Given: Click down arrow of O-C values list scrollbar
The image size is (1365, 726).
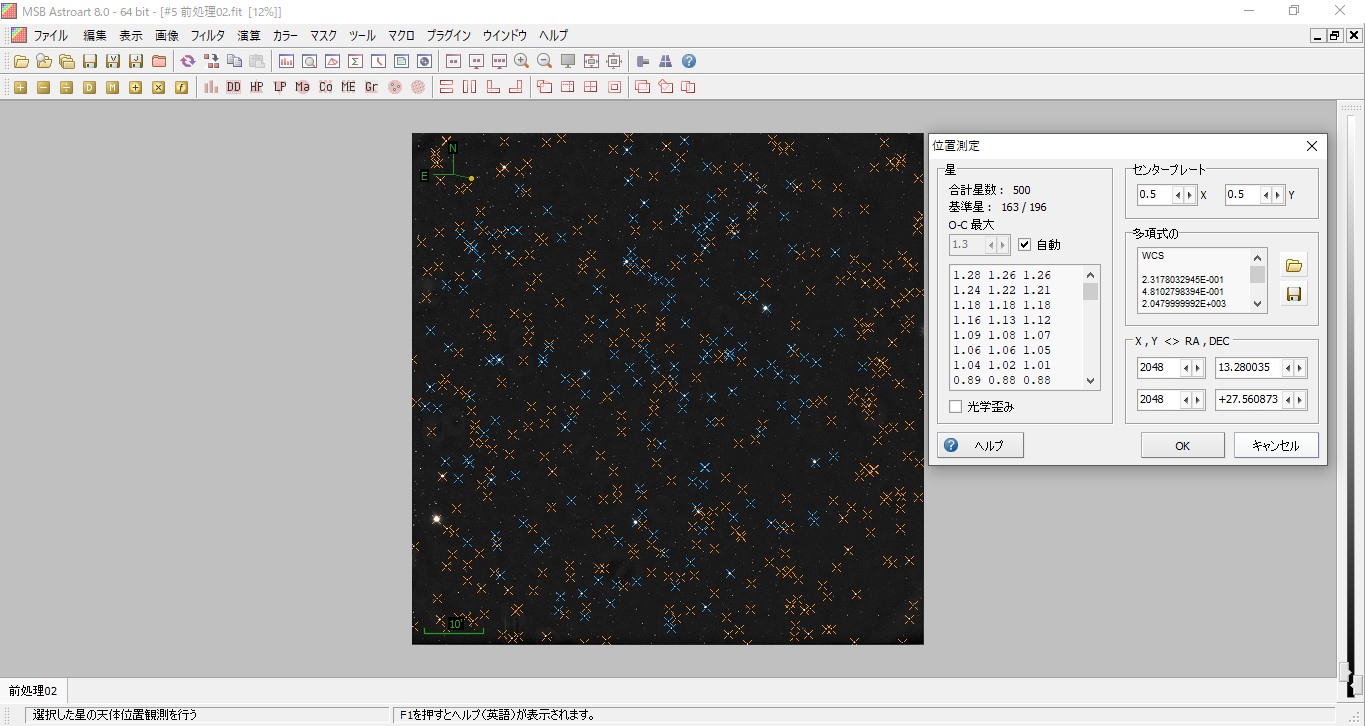Looking at the screenshot, I should coord(1091,382).
